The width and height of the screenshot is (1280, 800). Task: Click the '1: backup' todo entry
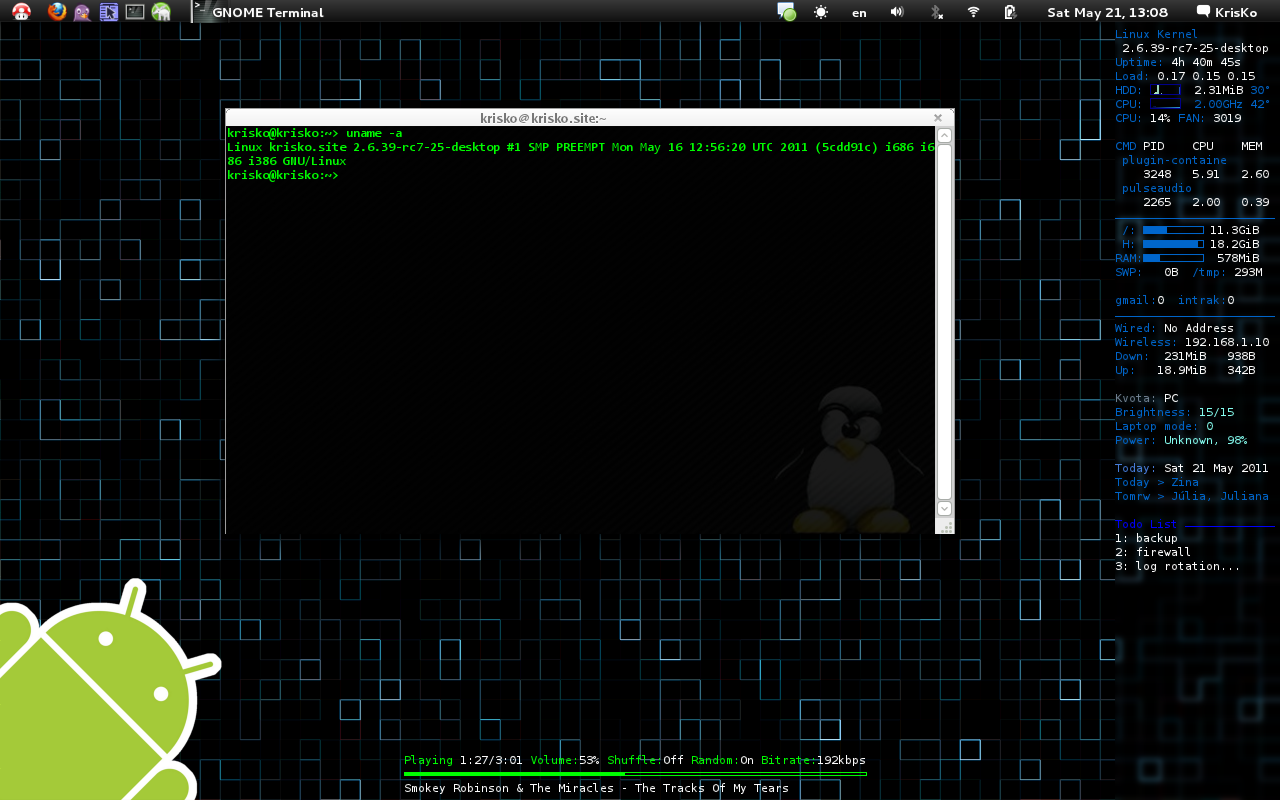(x=1146, y=538)
